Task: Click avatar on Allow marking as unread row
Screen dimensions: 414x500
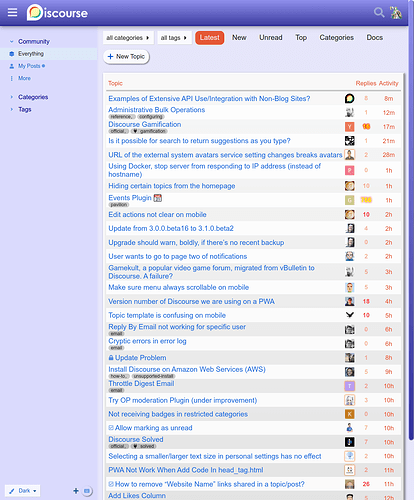Action: click(349, 428)
